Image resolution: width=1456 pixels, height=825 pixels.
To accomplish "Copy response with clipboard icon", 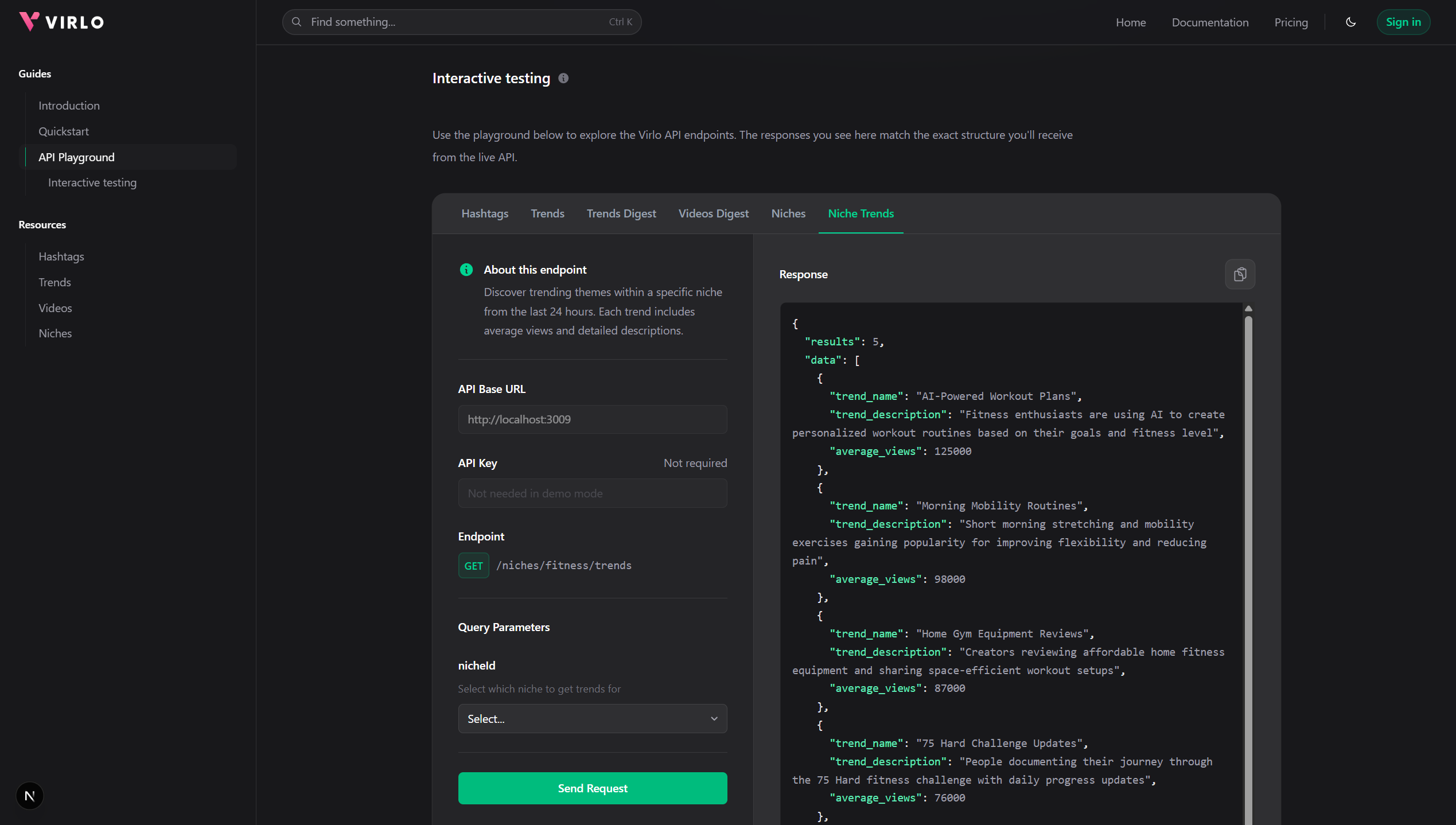I will (1240, 274).
